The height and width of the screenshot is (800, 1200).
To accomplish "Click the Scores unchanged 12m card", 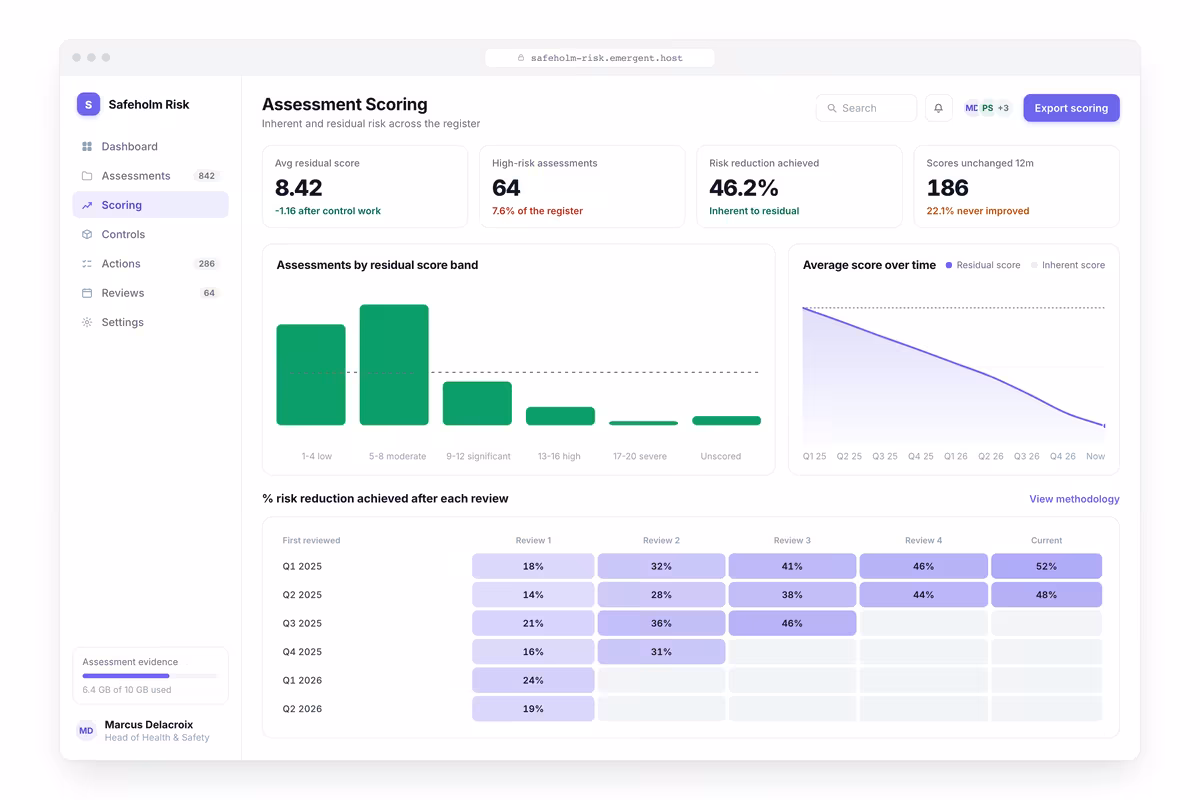I will pyautogui.click(x=1016, y=187).
